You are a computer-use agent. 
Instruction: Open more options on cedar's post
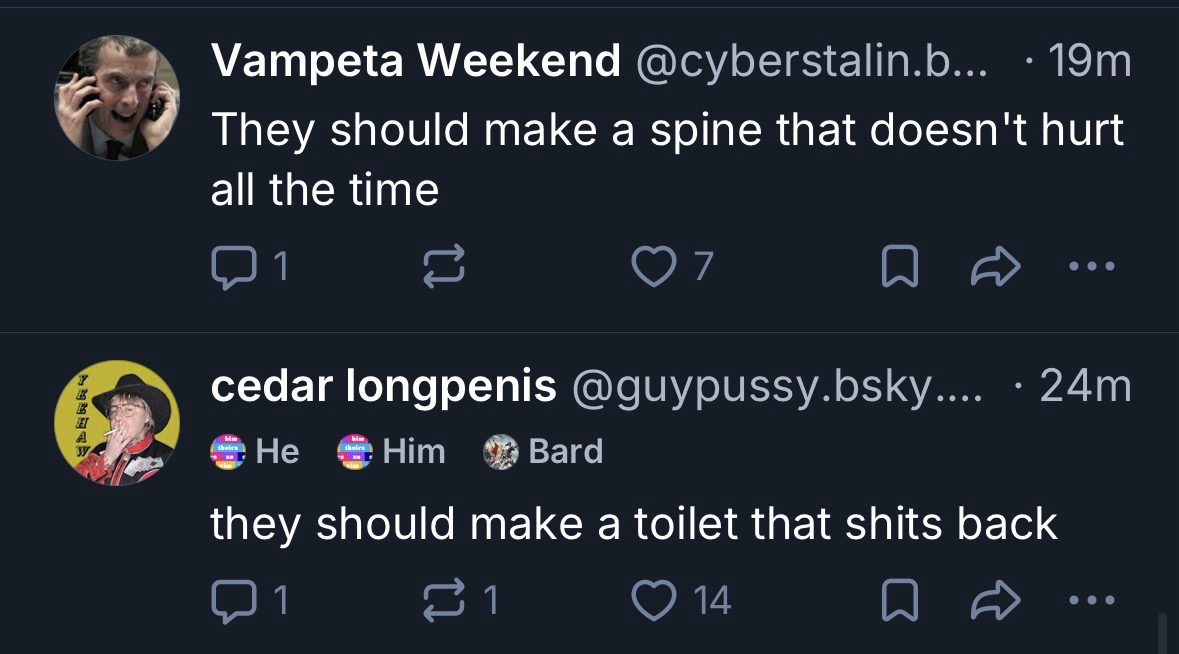[x=1090, y=600]
